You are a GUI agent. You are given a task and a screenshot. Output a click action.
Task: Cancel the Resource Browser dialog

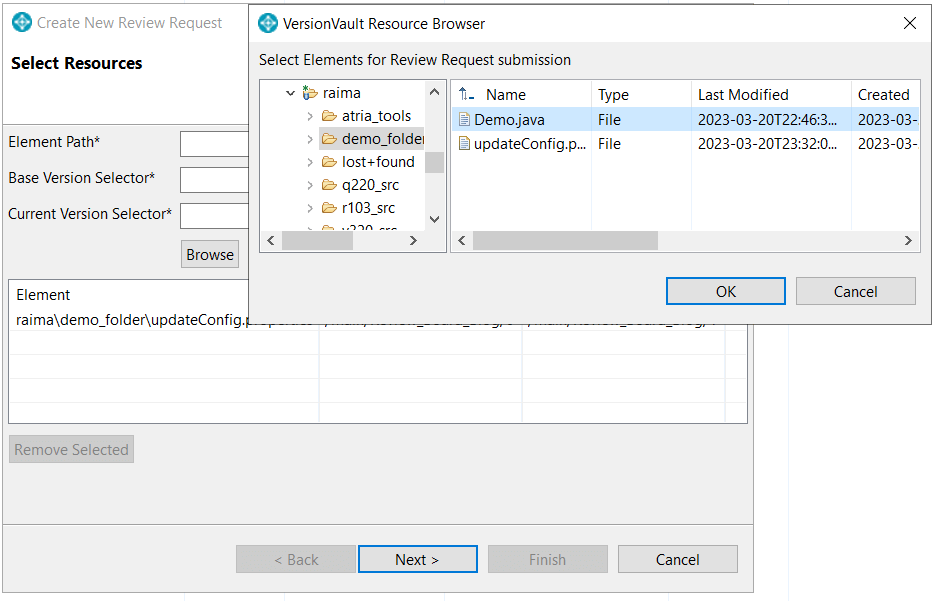(856, 291)
